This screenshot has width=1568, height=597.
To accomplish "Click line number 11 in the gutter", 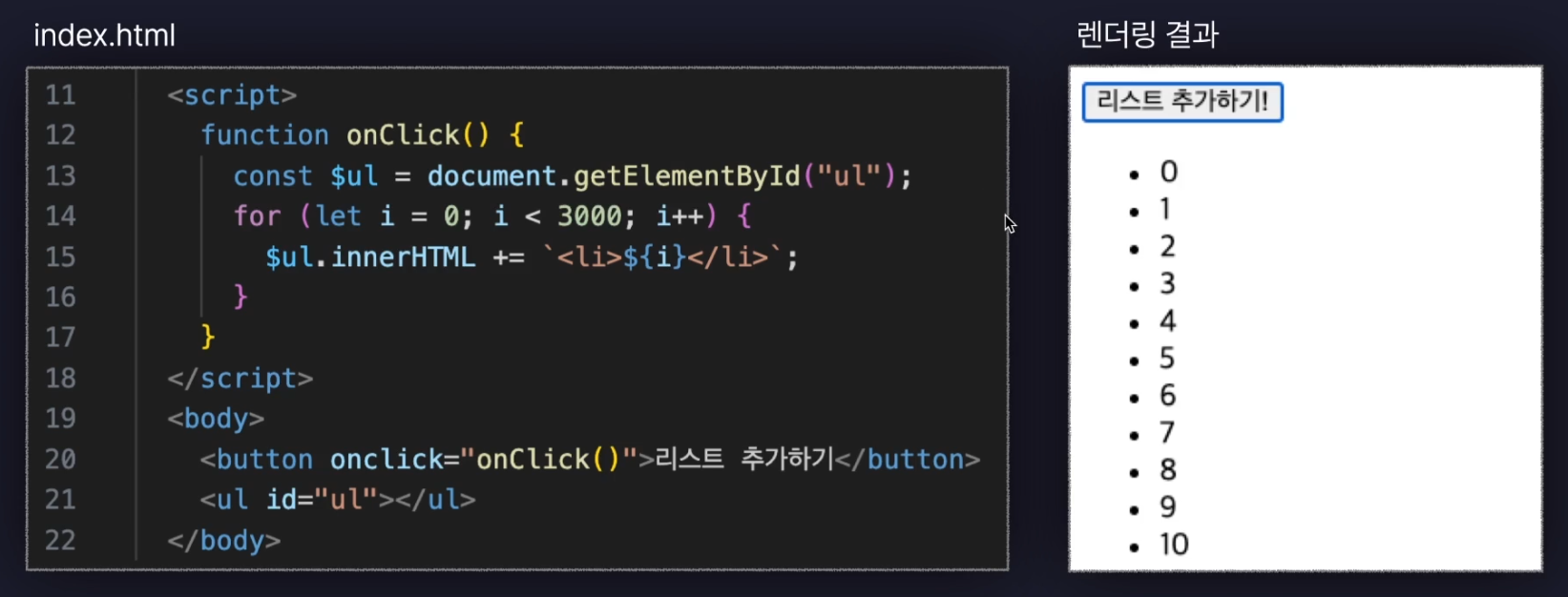I will point(60,95).
